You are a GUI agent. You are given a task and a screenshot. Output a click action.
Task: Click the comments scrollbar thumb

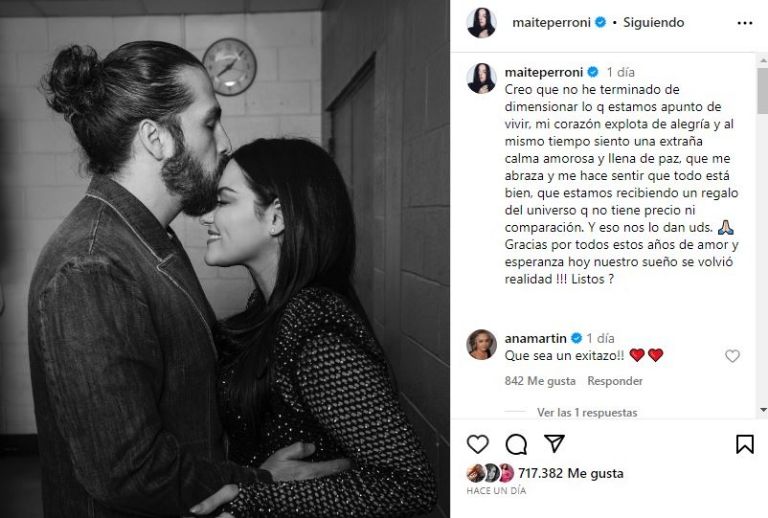(x=763, y=91)
